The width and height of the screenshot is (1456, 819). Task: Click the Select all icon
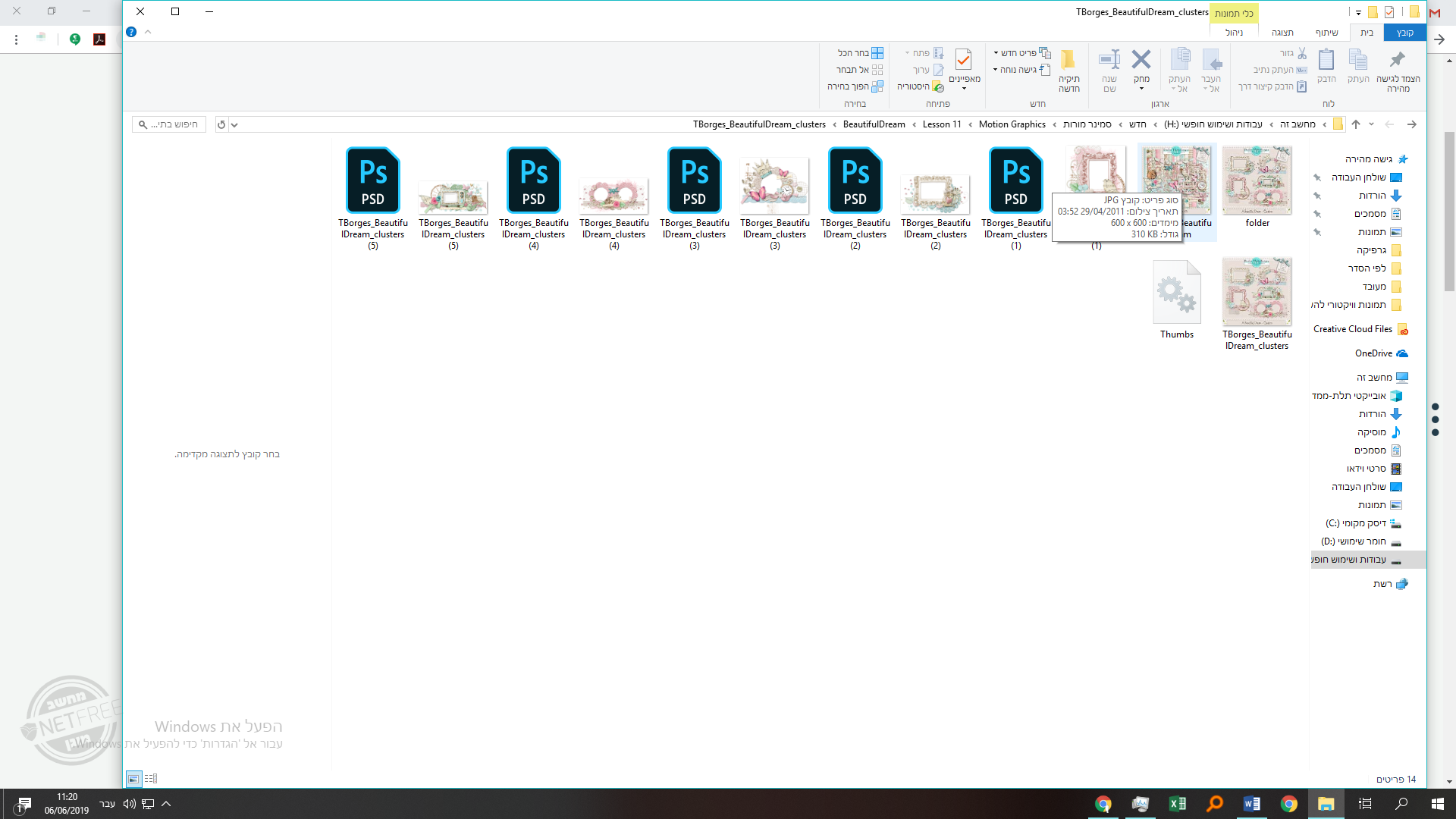point(877,53)
